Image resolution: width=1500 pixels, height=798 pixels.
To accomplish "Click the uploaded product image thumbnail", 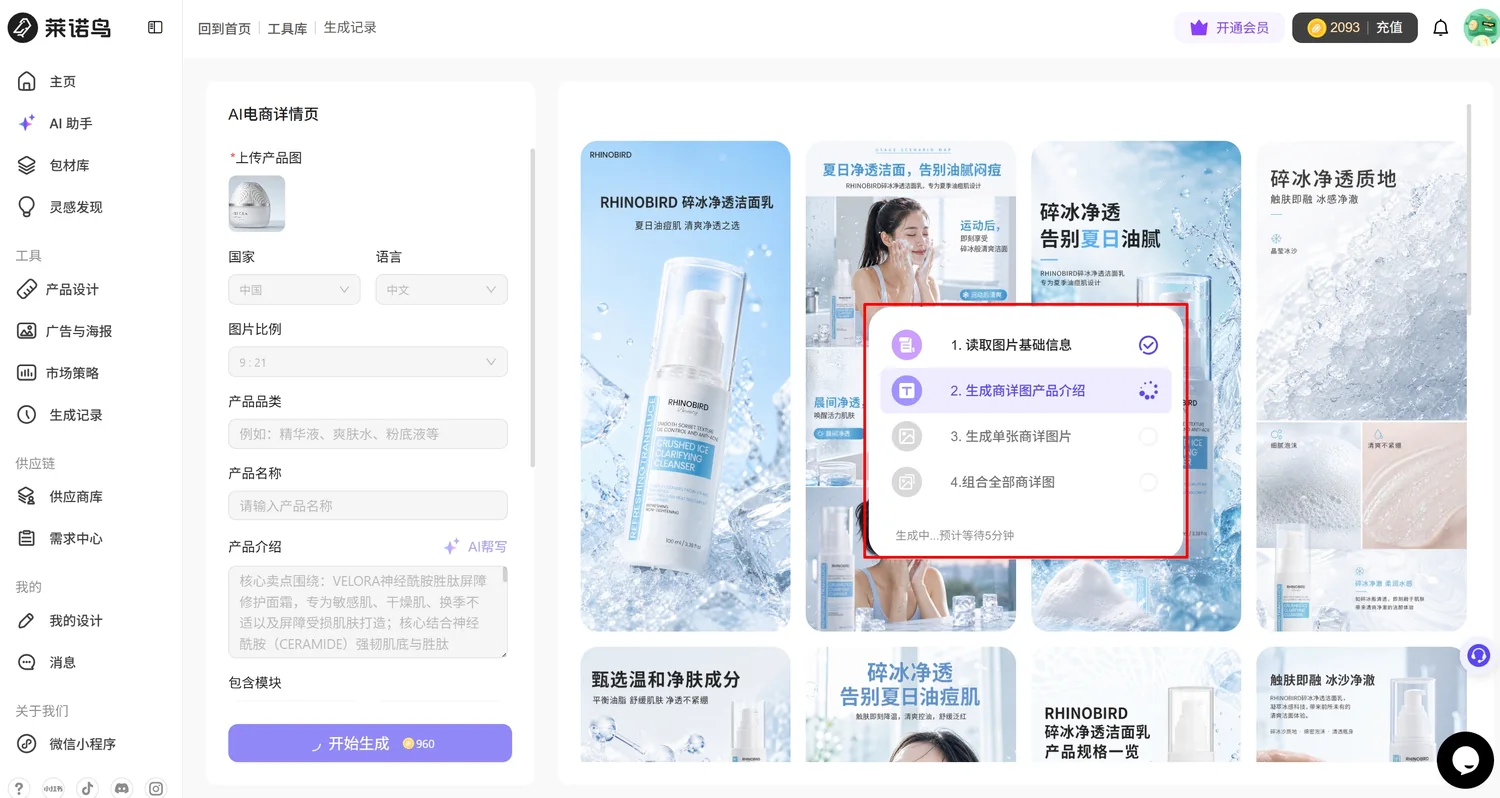I will tap(257, 203).
